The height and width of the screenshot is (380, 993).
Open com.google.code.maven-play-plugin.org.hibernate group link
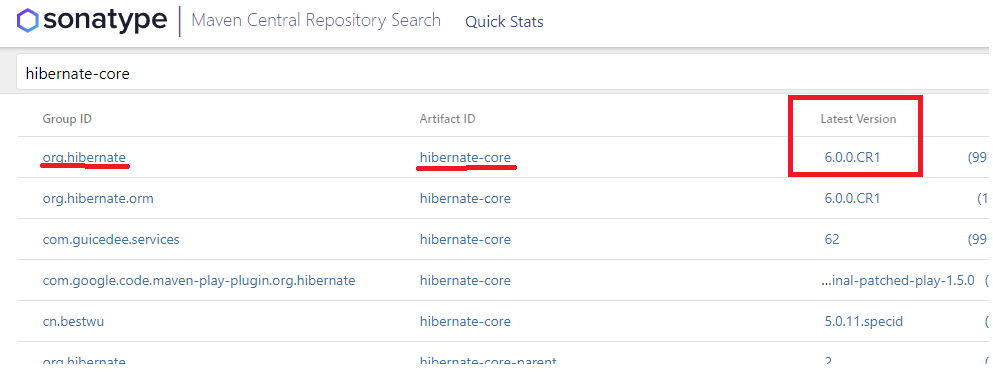point(199,280)
